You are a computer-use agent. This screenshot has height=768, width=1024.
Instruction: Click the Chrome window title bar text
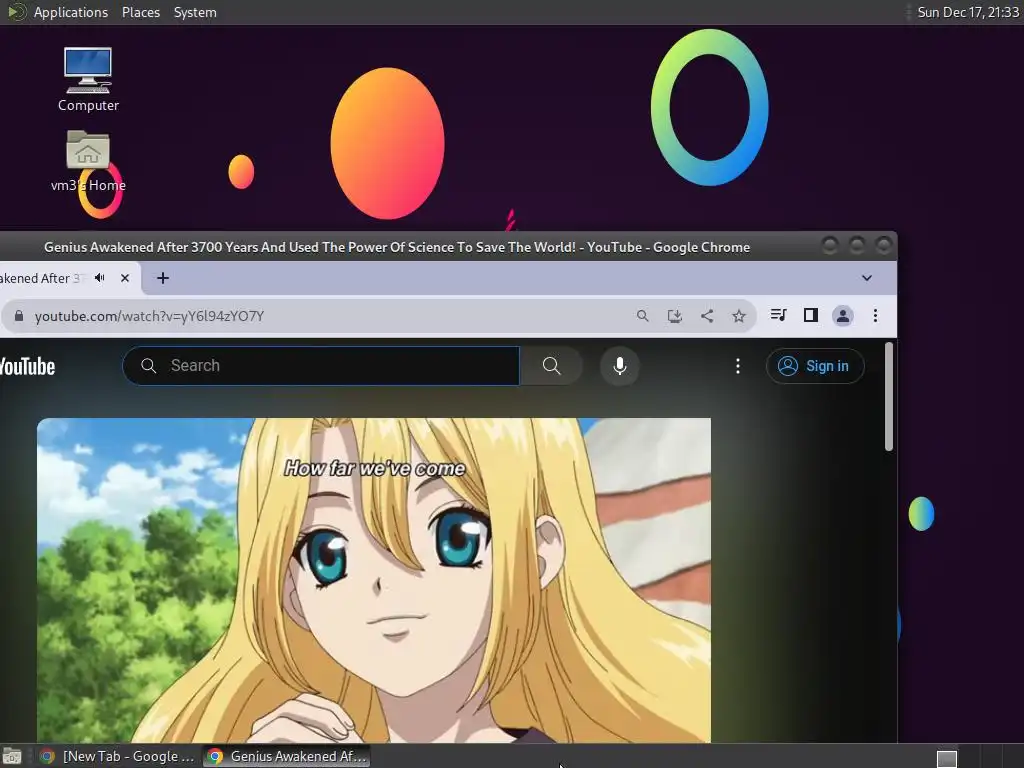[x=396, y=248]
